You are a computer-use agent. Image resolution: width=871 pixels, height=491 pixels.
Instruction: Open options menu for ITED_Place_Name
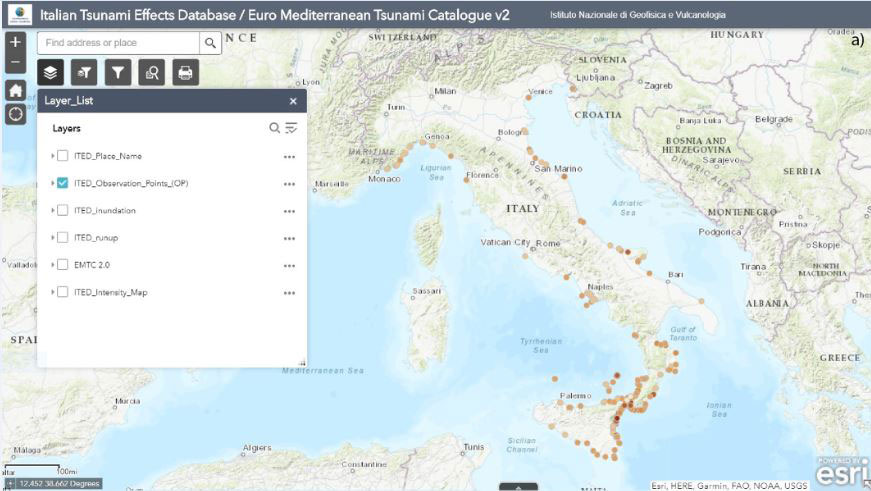coord(289,156)
